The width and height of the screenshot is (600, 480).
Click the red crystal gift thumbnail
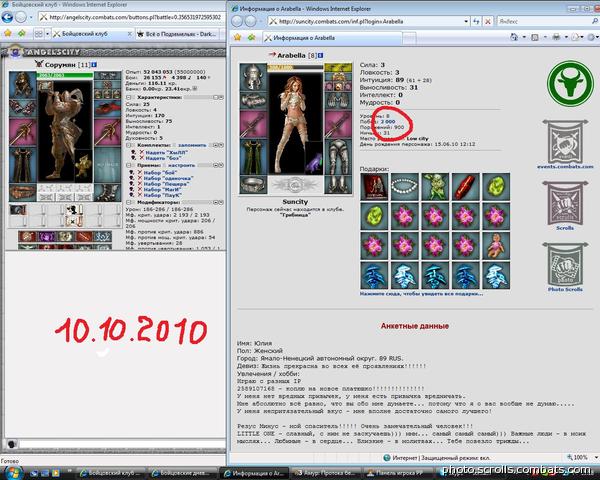466,186
